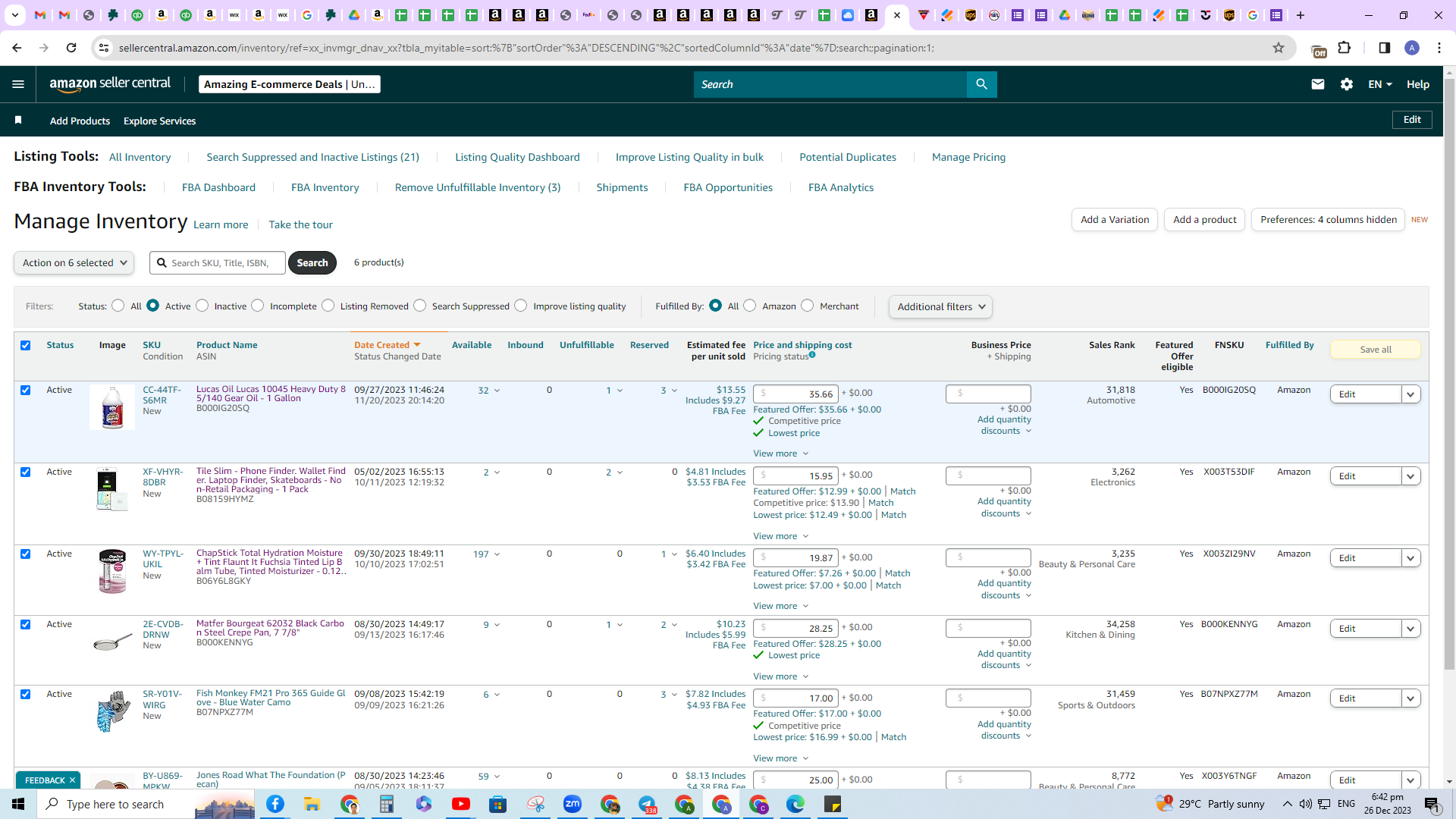Open the Additional filters dropdown
Image resolution: width=1456 pixels, height=819 pixels.
(940, 306)
